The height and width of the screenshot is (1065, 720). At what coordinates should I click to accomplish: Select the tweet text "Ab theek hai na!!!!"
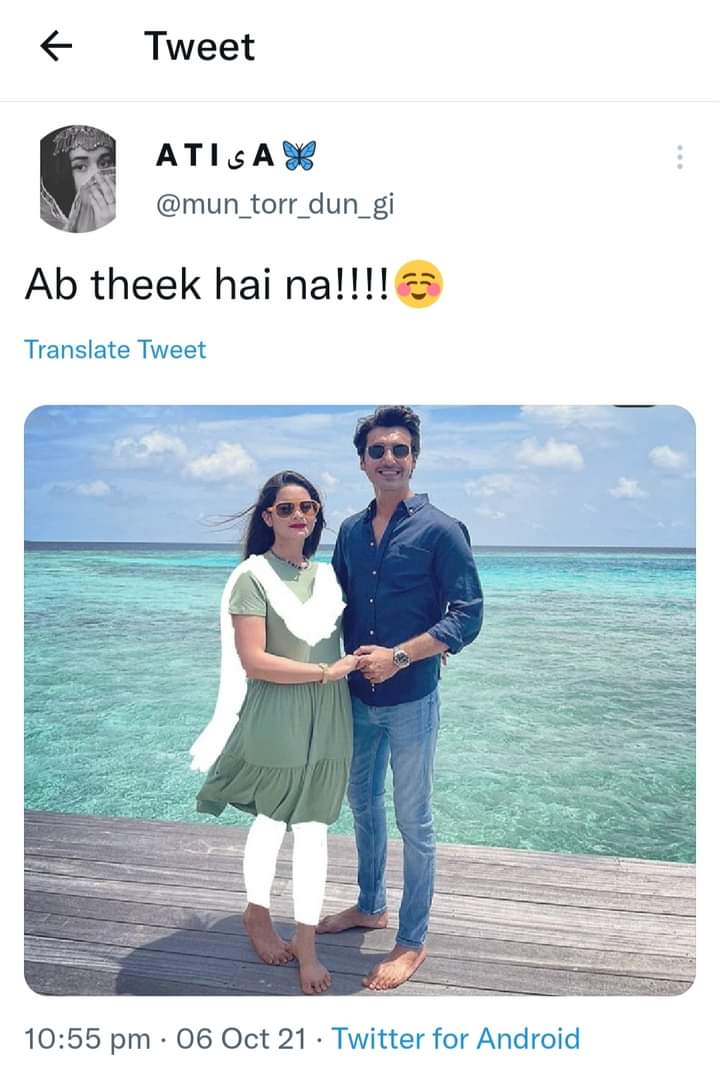click(208, 284)
